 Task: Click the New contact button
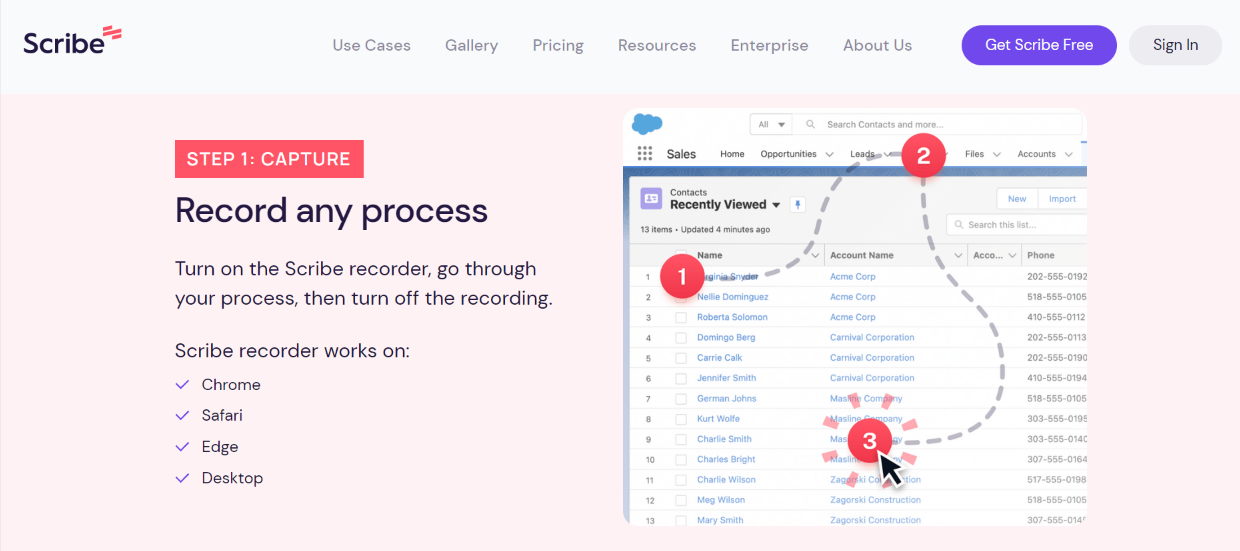click(1017, 198)
